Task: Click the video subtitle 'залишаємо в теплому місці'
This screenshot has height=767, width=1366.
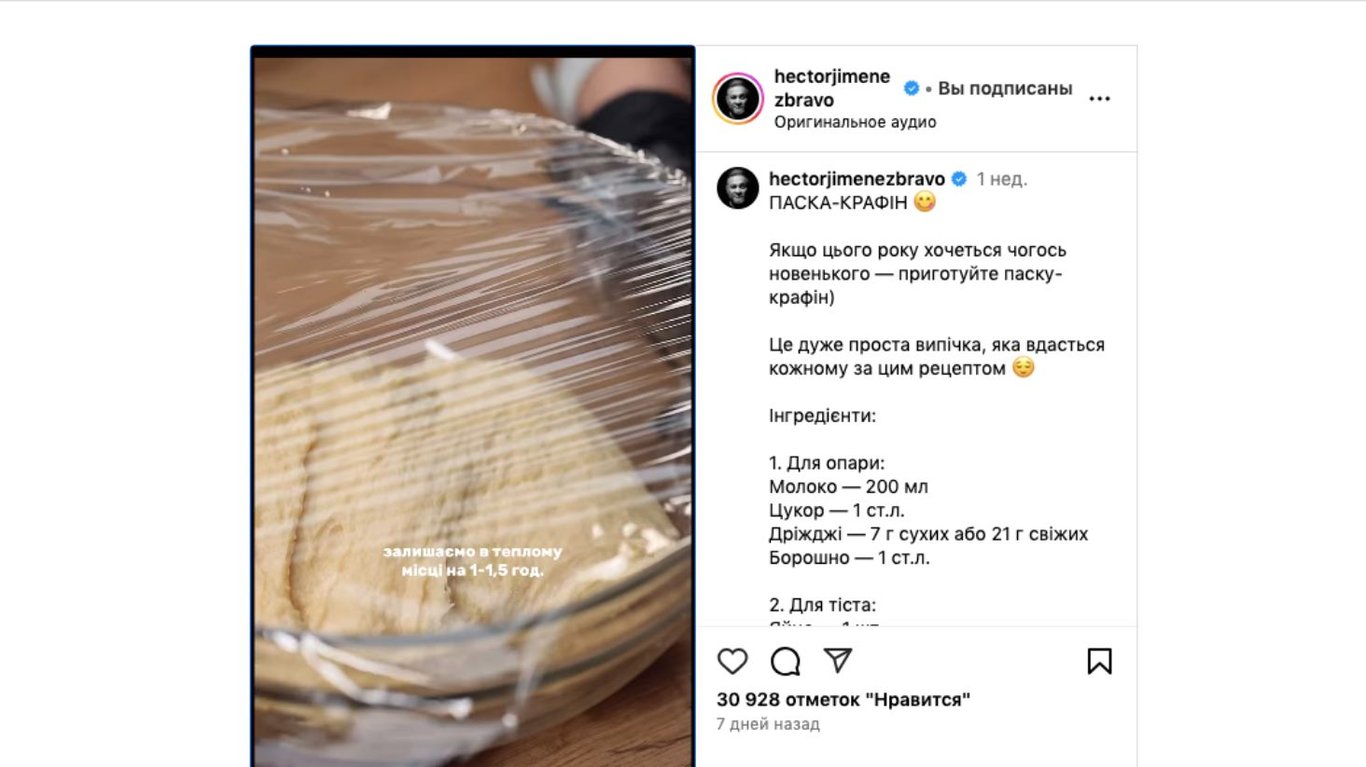Action: tap(472, 561)
